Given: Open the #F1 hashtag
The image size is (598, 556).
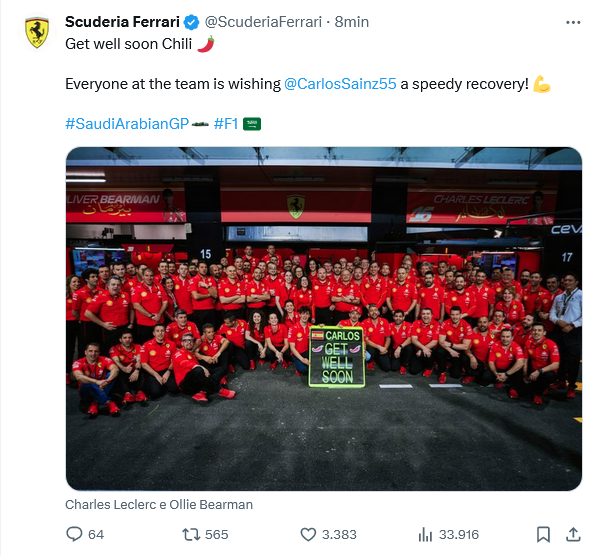Looking at the screenshot, I should pyautogui.click(x=226, y=124).
